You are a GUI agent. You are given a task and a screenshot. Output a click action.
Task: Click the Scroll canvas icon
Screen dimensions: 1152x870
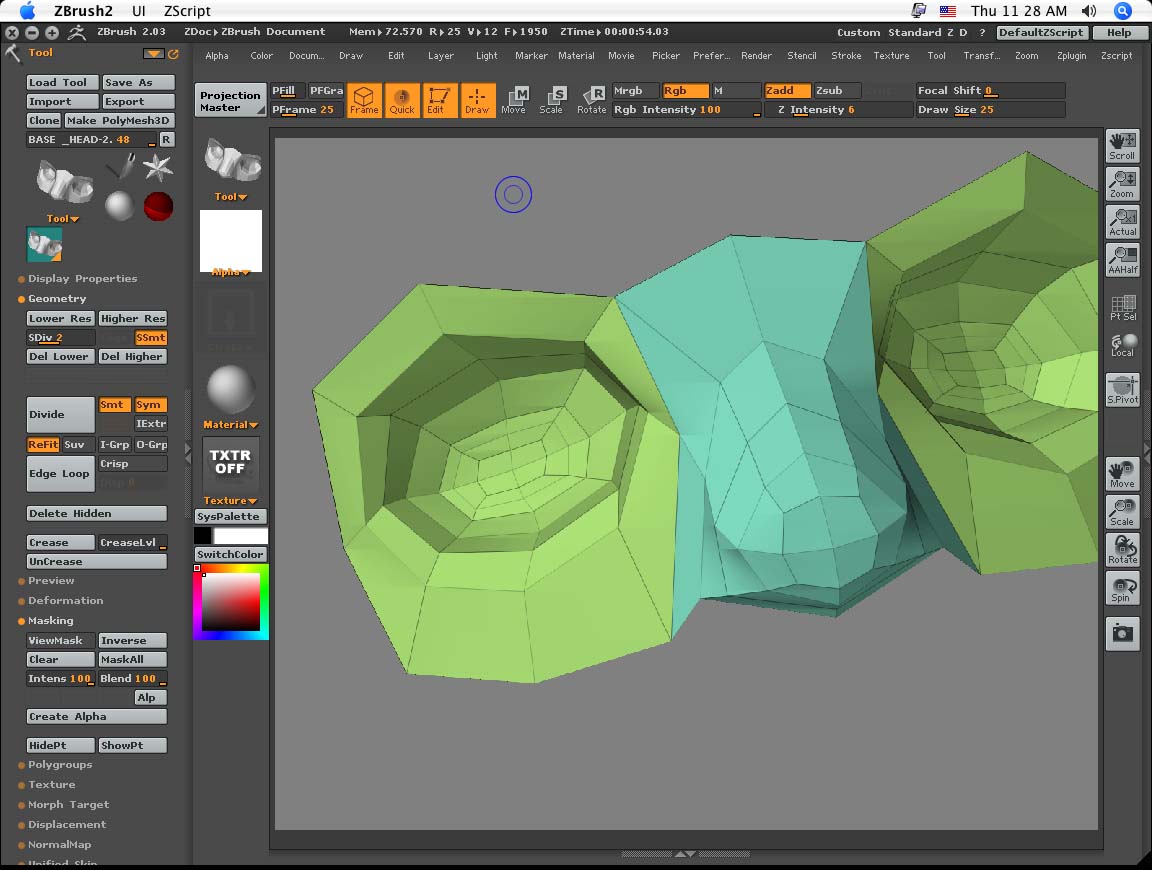(1123, 145)
